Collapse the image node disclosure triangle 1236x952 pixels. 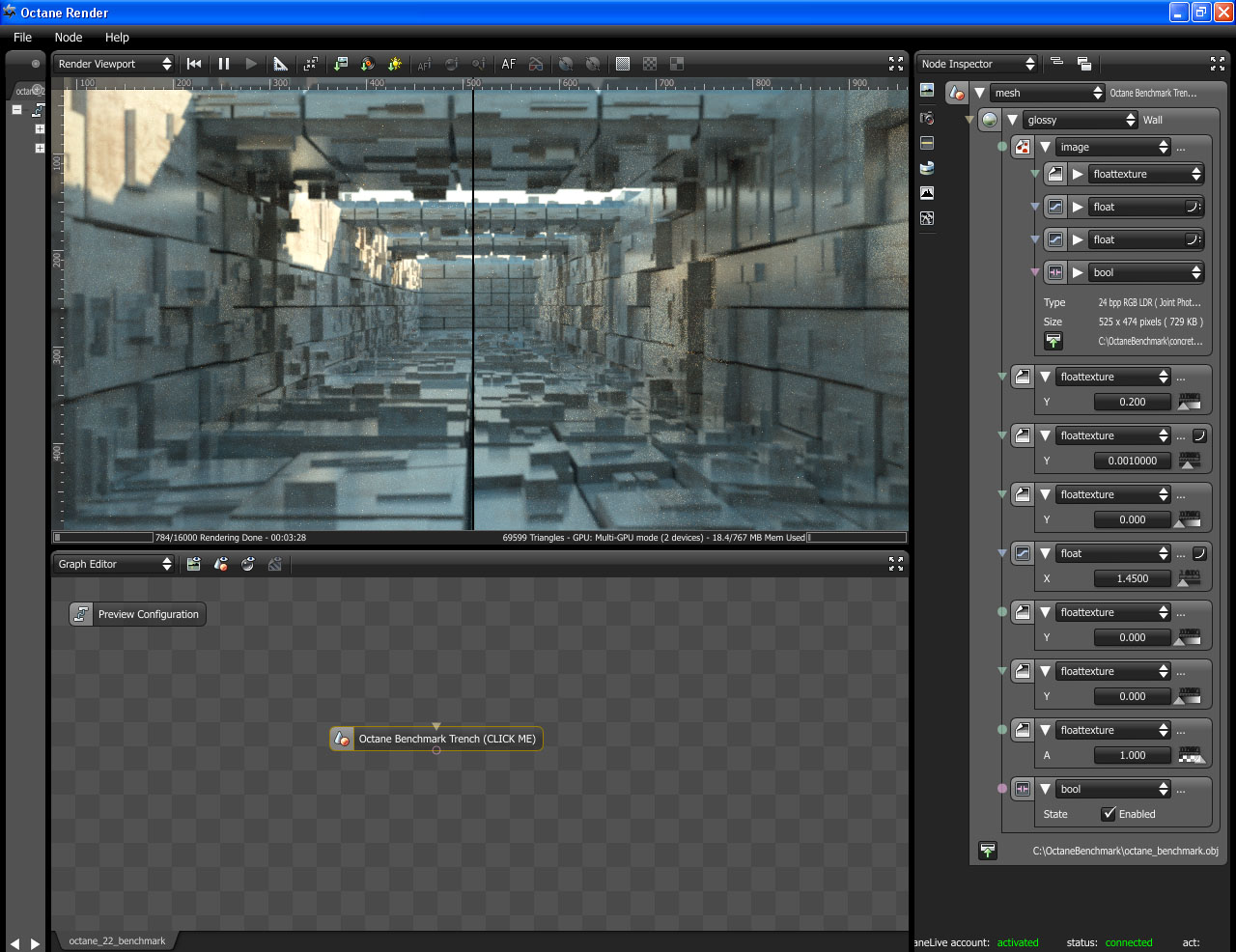click(x=1045, y=147)
